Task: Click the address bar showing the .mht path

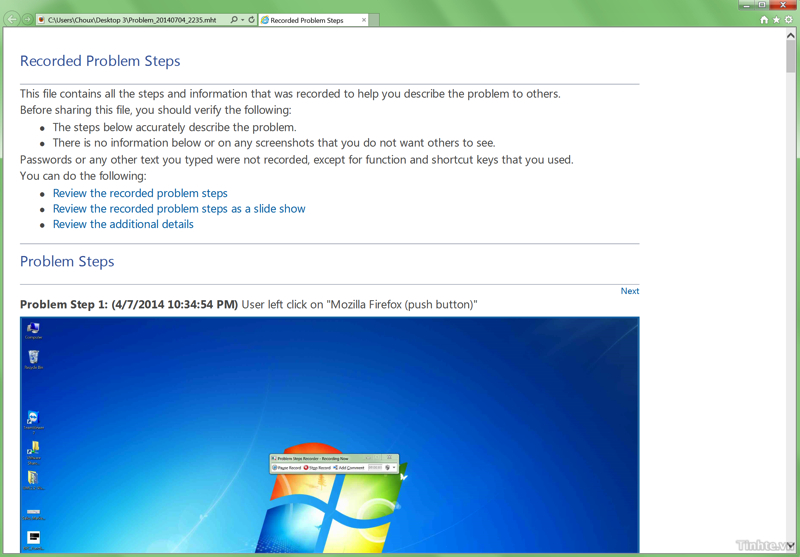Action: 135,20
